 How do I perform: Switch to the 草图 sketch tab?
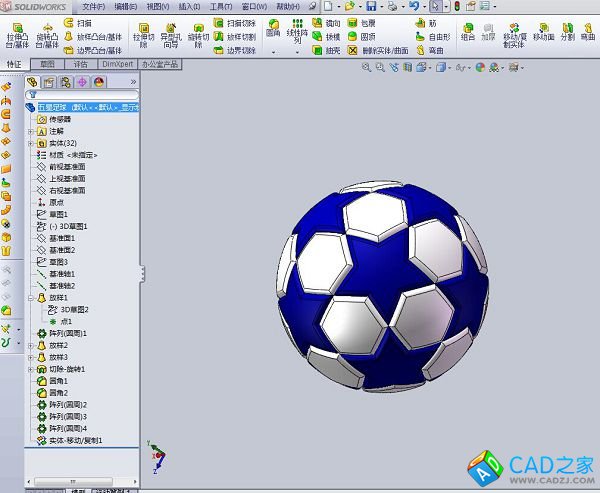point(47,63)
